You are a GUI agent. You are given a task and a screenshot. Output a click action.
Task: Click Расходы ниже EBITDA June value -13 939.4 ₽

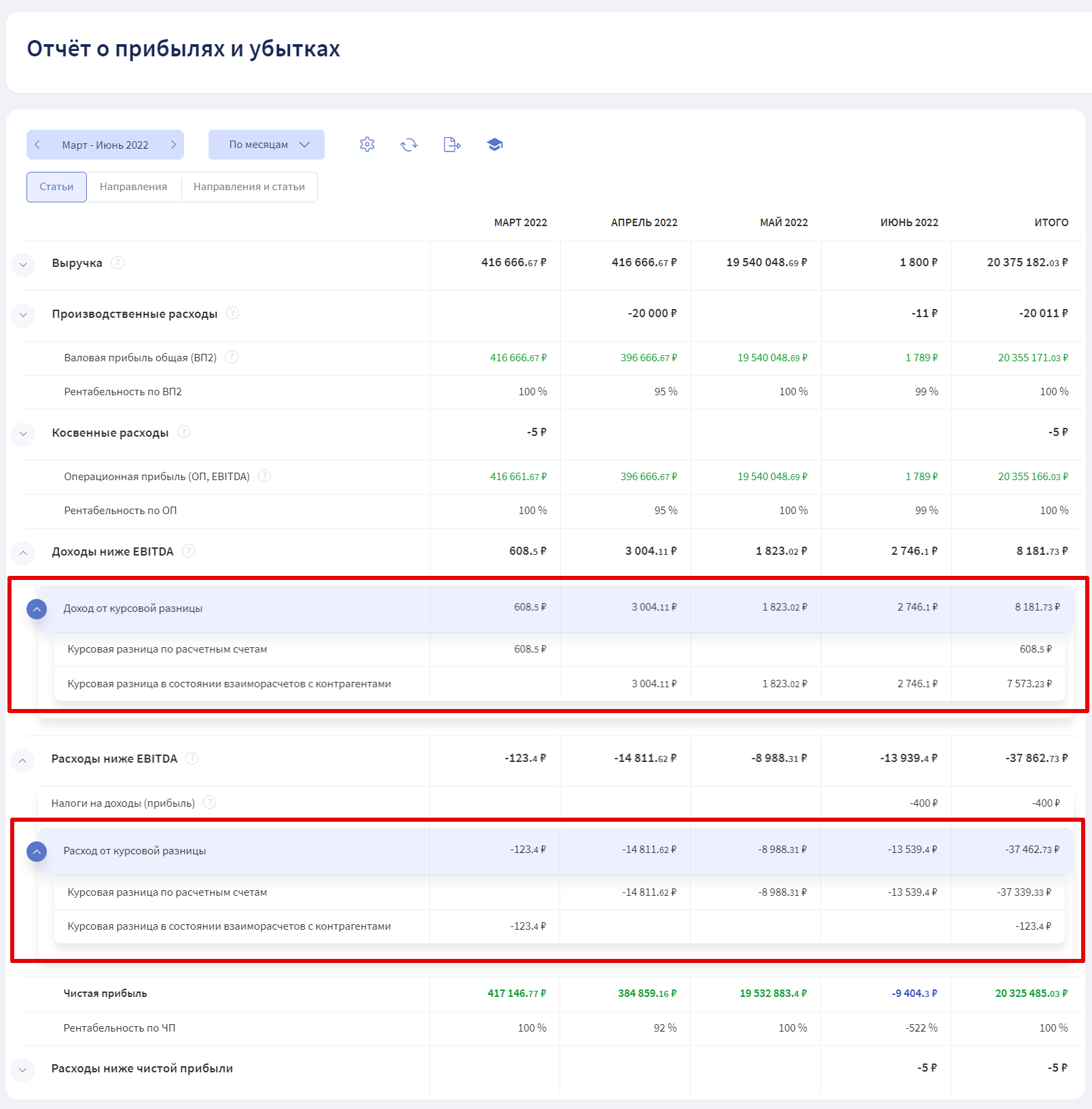[909, 758]
